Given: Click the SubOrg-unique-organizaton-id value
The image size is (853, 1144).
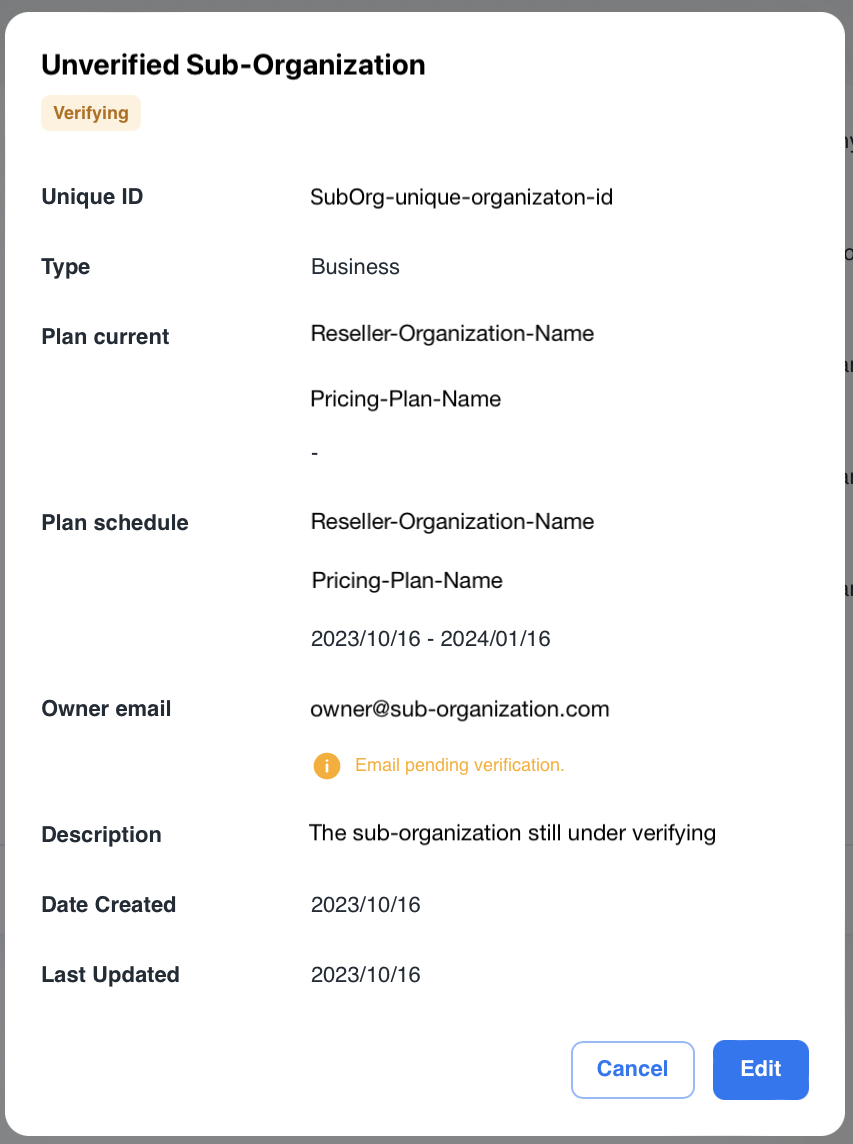Looking at the screenshot, I should pyautogui.click(x=461, y=197).
